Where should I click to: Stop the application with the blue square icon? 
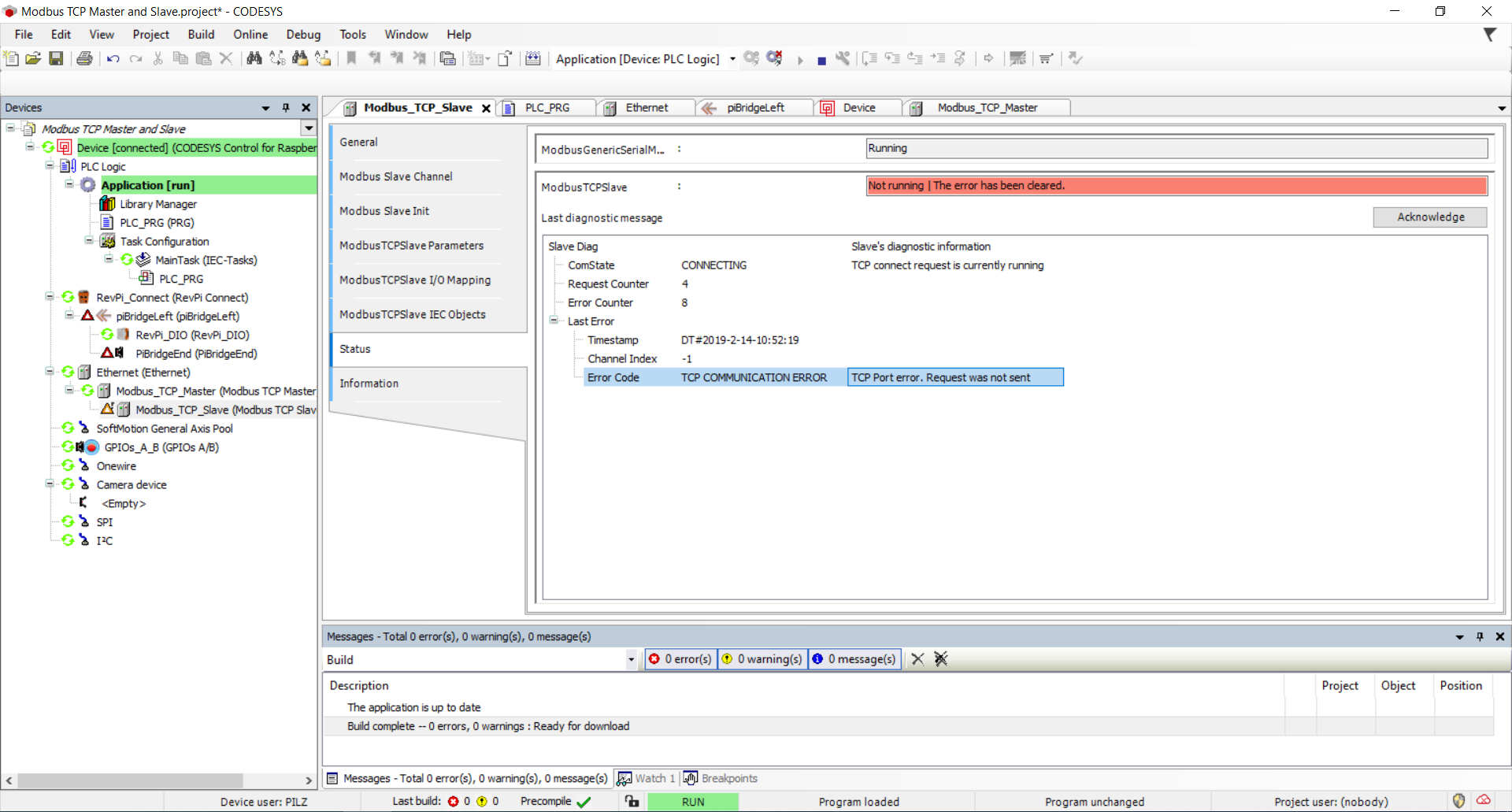click(821, 60)
